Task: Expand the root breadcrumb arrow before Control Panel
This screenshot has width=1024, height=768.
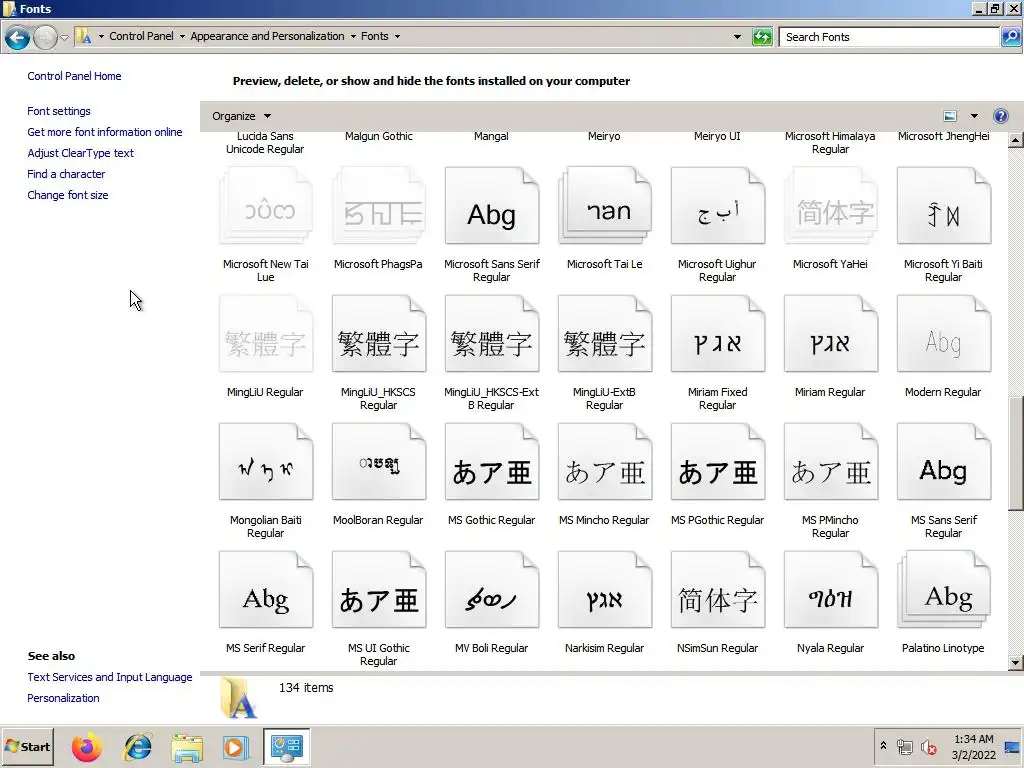Action: pyautogui.click(x=101, y=37)
